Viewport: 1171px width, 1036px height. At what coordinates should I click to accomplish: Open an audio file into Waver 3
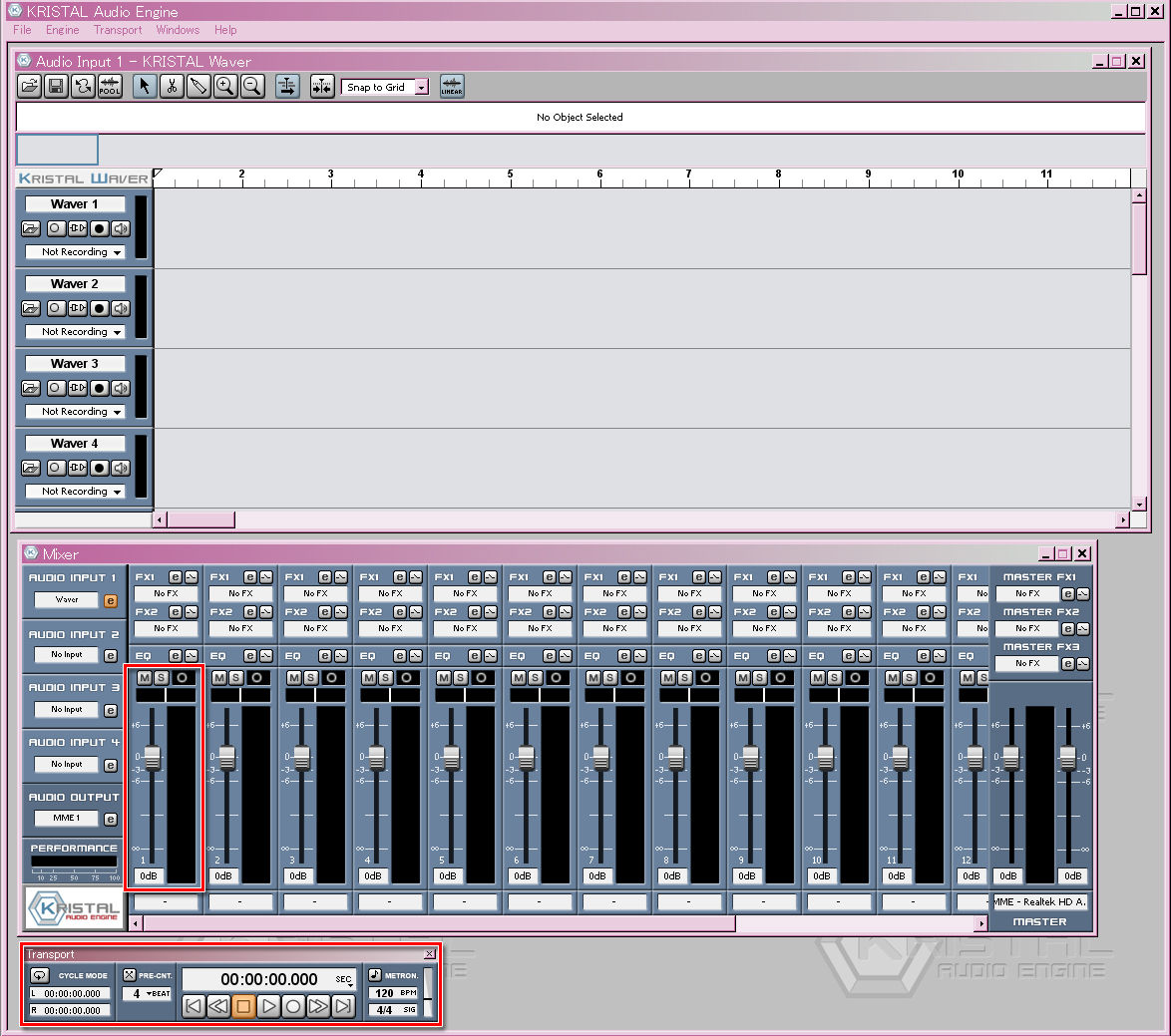tap(31, 388)
